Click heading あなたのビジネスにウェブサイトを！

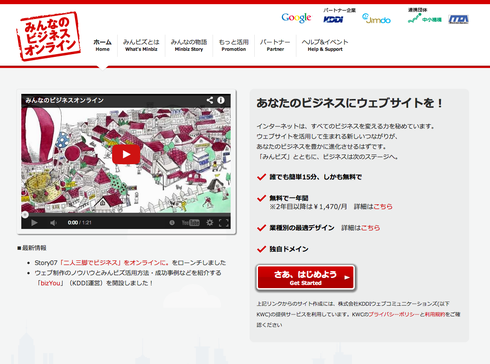tap(349, 103)
